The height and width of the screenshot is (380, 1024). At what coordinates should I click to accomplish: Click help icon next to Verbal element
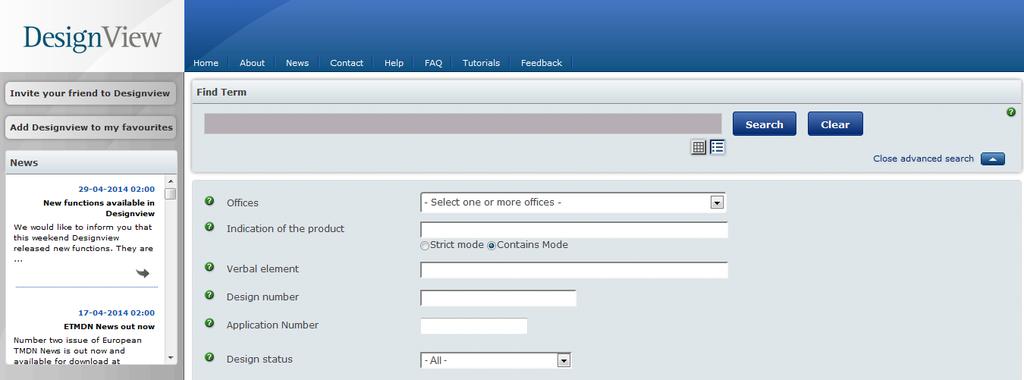click(x=210, y=267)
